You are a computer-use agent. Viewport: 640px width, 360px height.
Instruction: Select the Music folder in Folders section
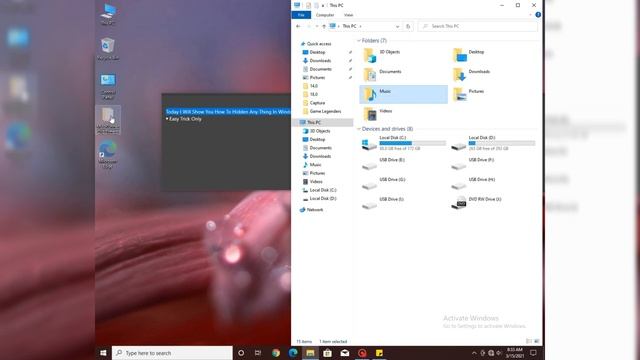(403, 94)
